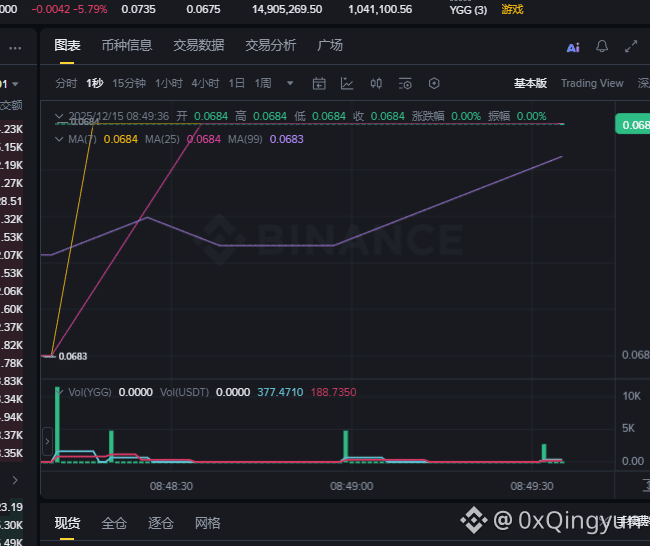The width and height of the screenshot is (650, 546).
Task: Click the 08:49:00 time axis label
Action: (x=352, y=486)
